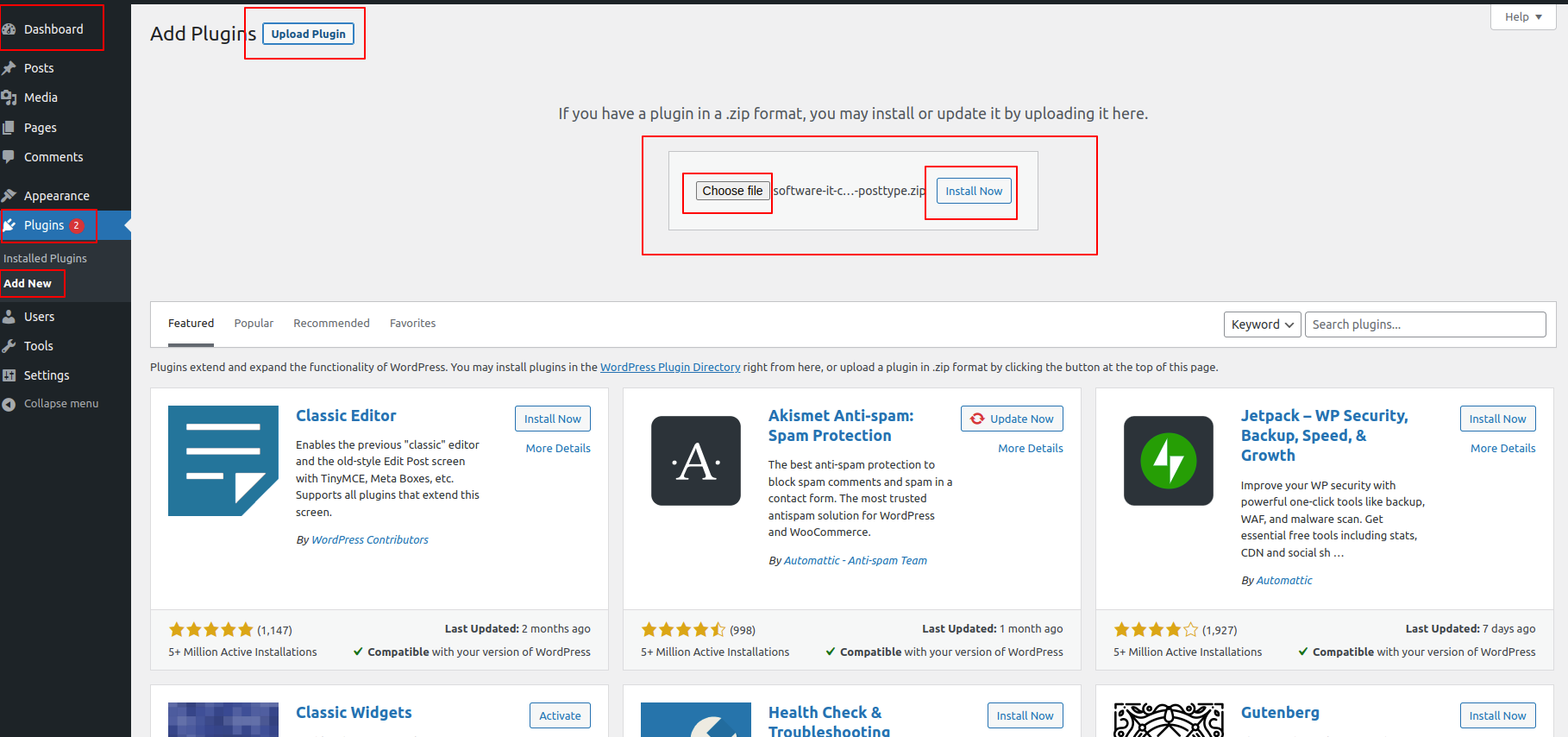Open the Favorites plugins tab
Screen dimensions: 1568x737
coord(412,324)
